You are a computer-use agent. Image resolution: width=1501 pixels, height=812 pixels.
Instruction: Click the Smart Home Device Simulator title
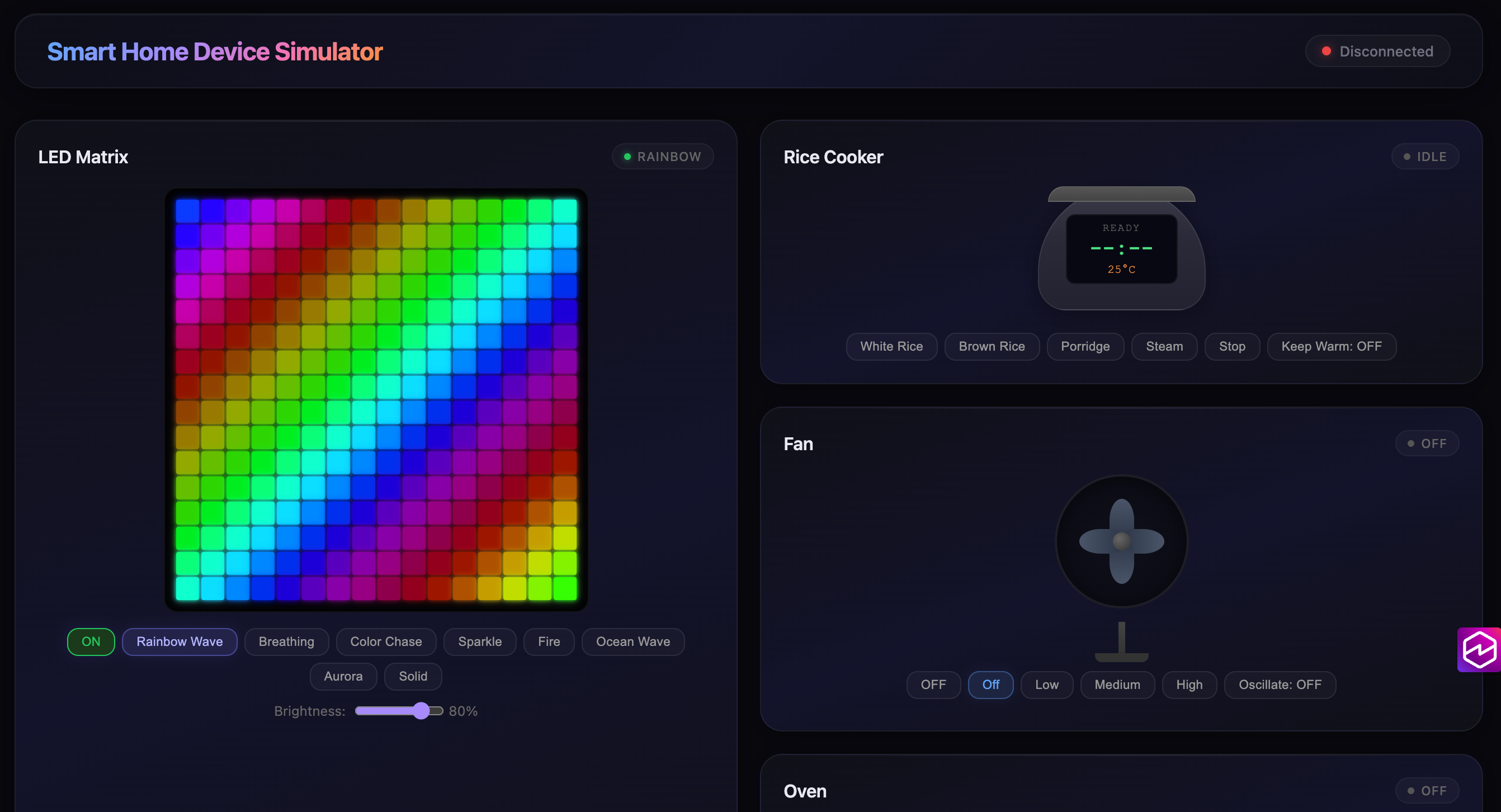coord(215,51)
